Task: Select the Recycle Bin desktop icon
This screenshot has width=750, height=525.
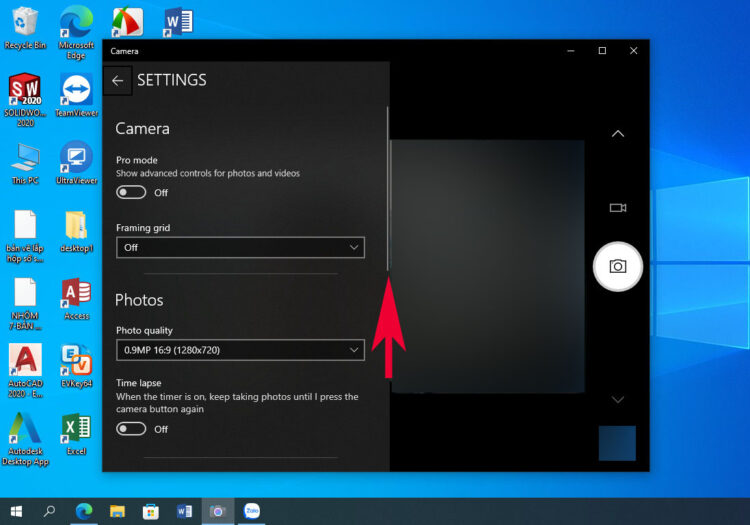Action: click(x=23, y=28)
